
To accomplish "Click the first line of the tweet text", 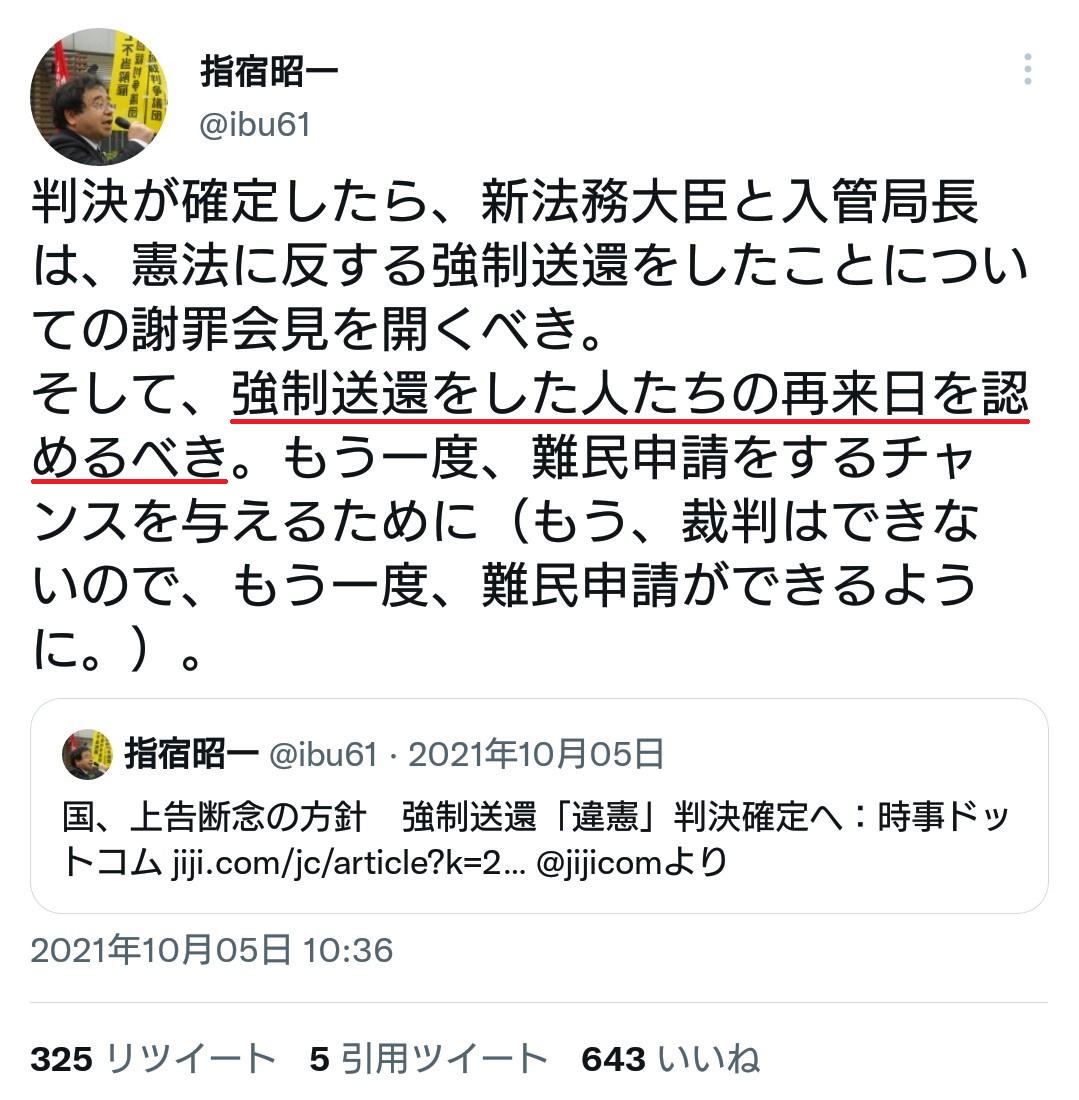I will pos(504,201).
